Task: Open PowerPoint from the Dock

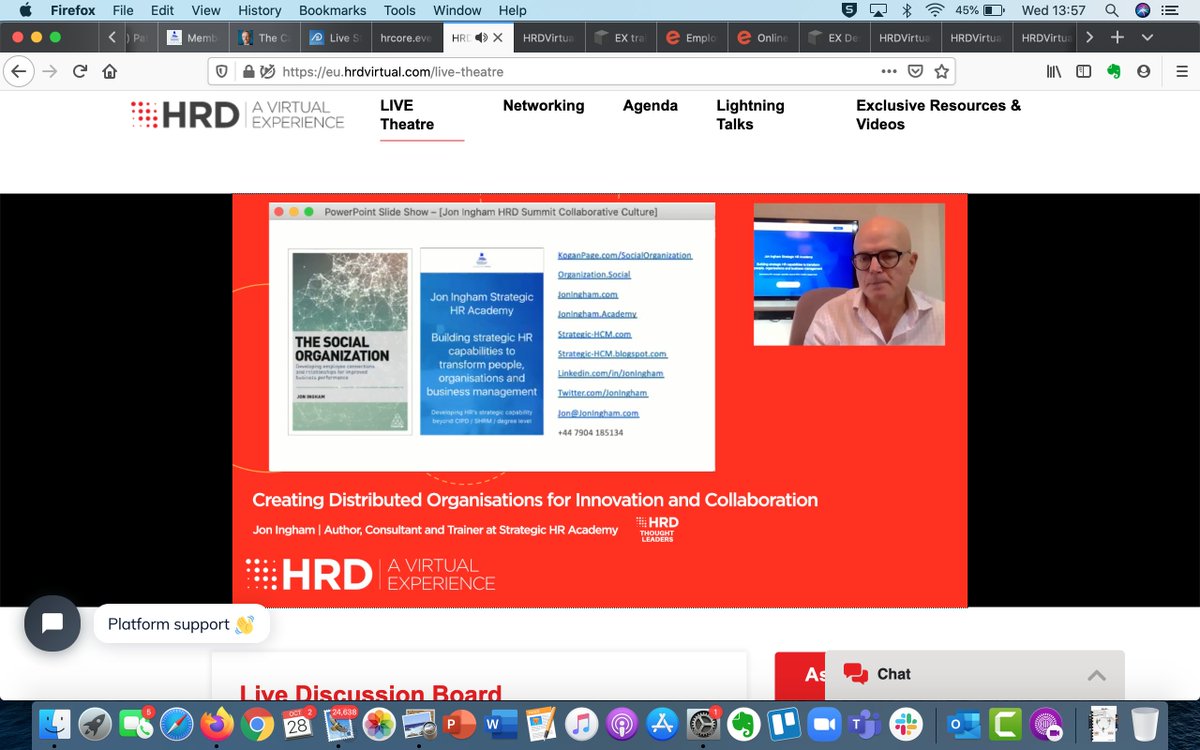Action: pyautogui.click(x=458, y=722)
